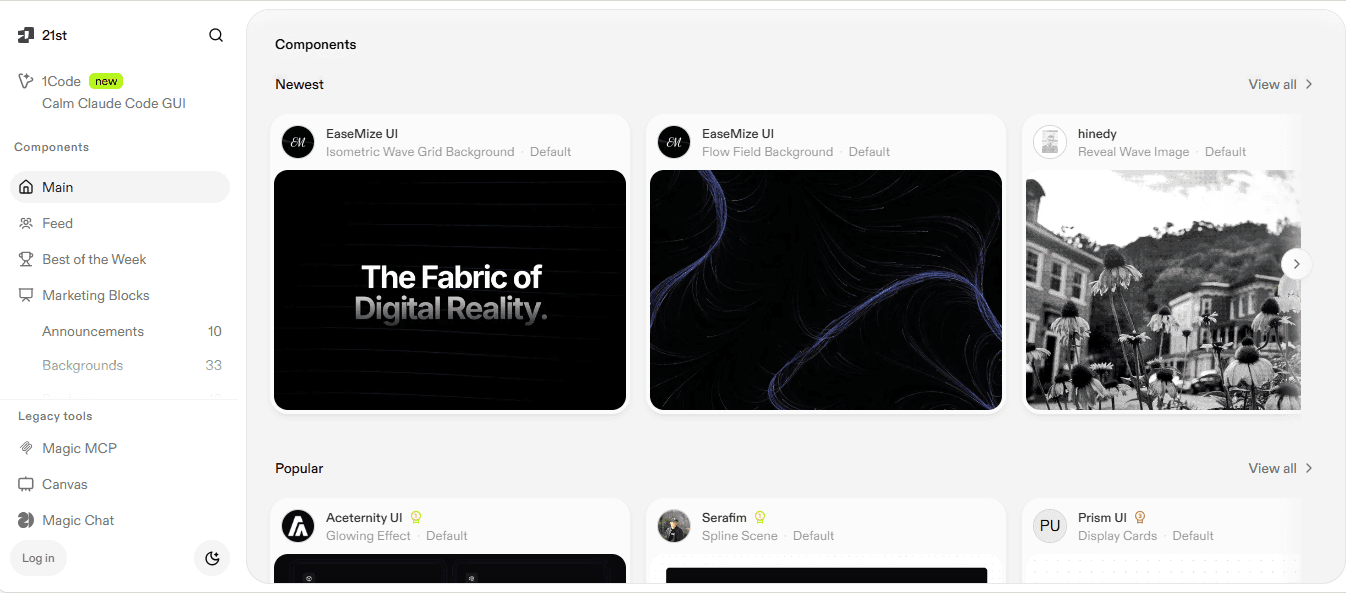
Task: Click the search magnifier icon in sidebar
Action: point(216,35)
